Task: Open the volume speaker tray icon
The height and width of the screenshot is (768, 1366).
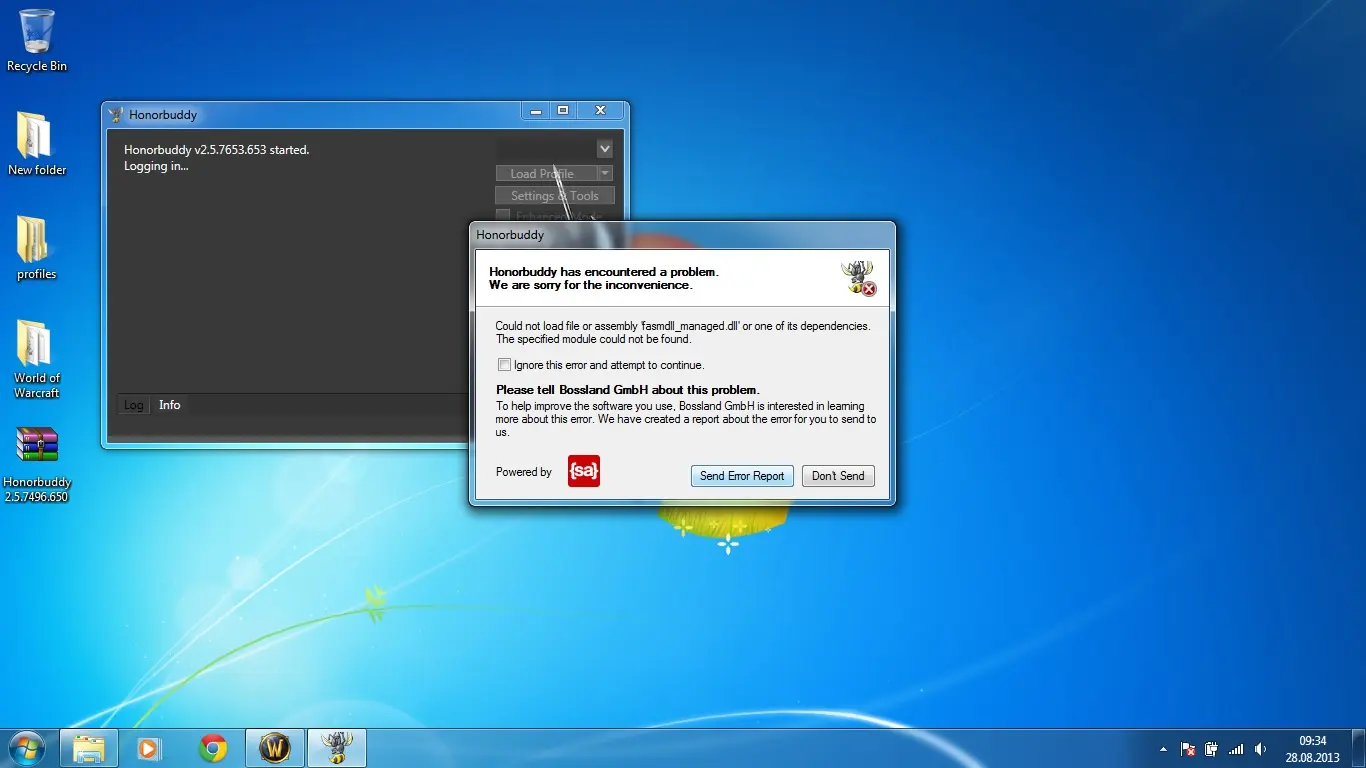Action: [x=1260, y=749]
